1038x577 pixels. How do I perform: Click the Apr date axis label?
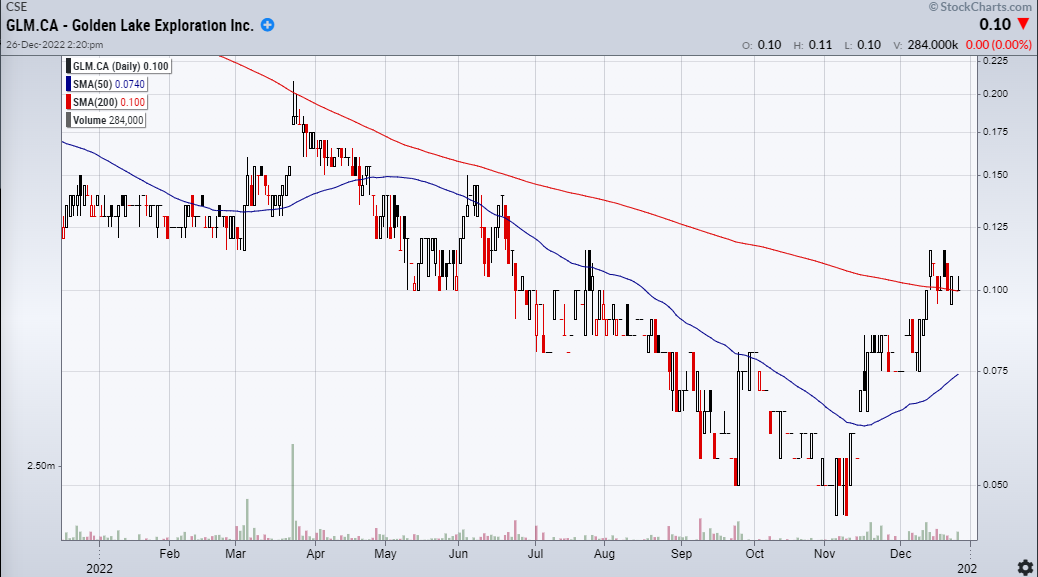(316, 554)
